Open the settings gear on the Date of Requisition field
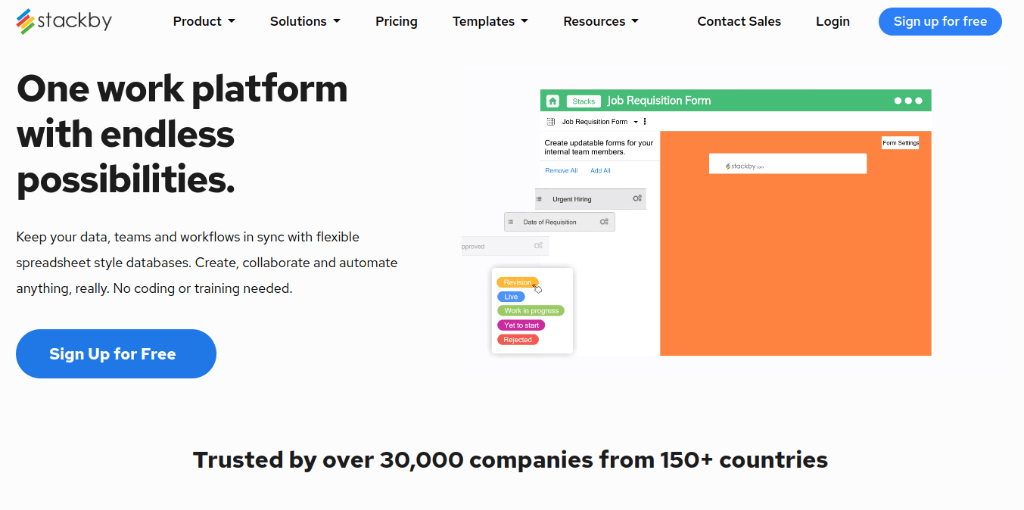This screenshot has height=510, width=1024. (x=605, y=222)
